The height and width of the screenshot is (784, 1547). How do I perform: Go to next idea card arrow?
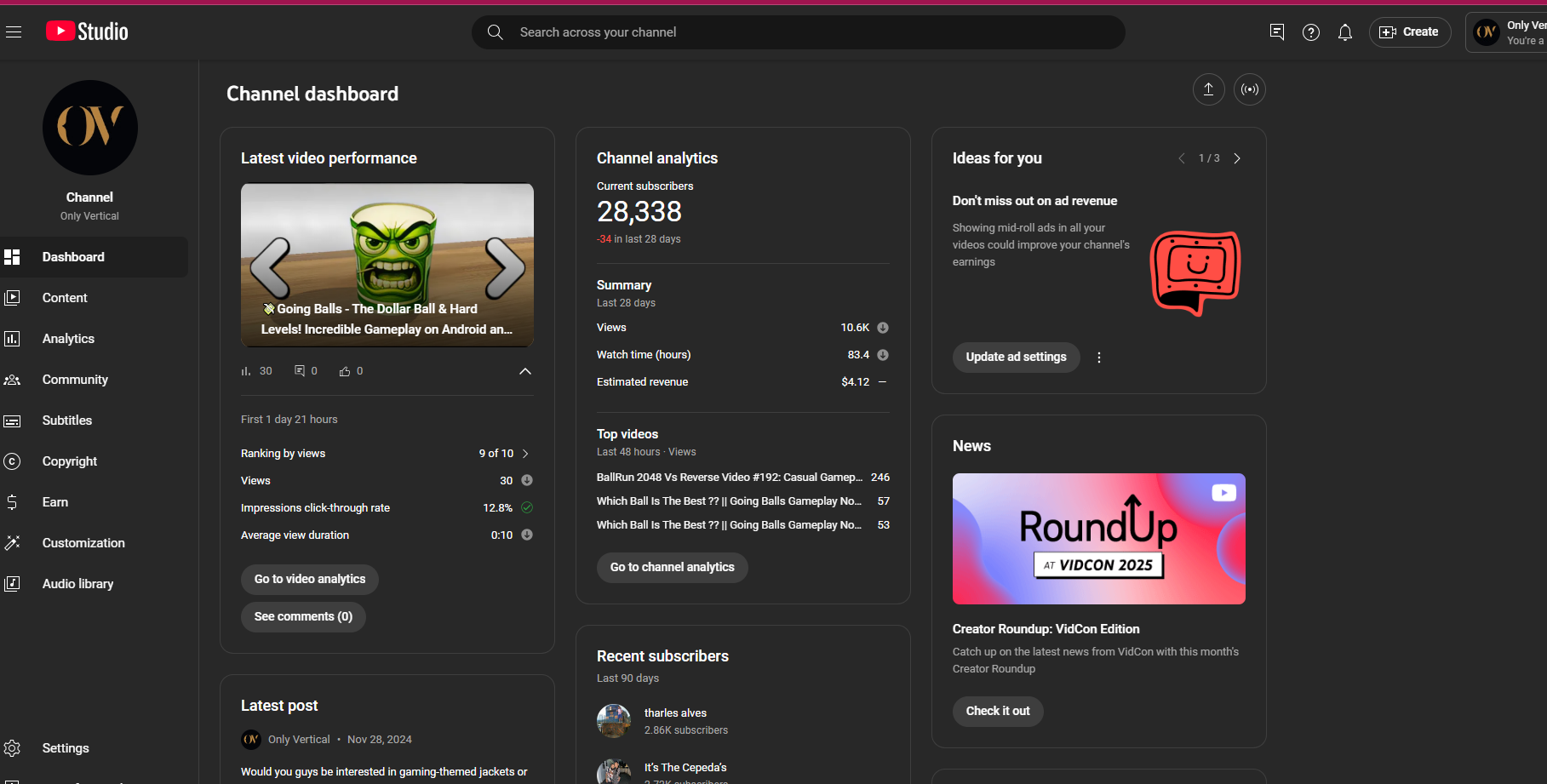point(1237,158)
